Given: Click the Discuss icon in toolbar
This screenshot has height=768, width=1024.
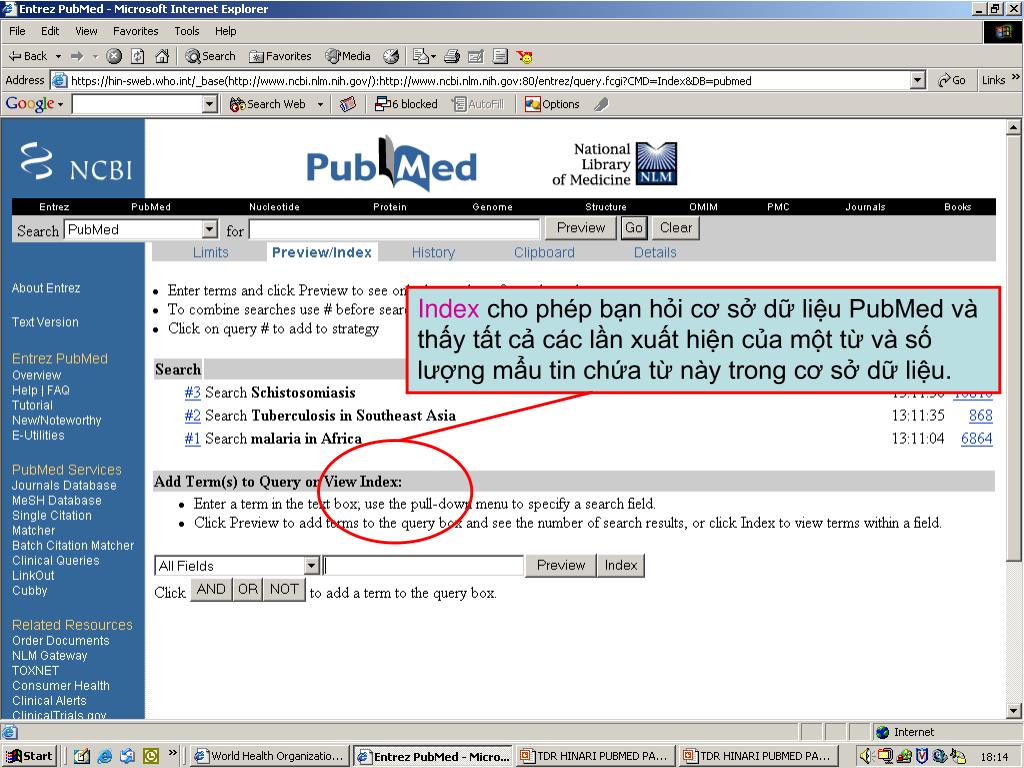Looking at the screenshot, I should (500, 56).
